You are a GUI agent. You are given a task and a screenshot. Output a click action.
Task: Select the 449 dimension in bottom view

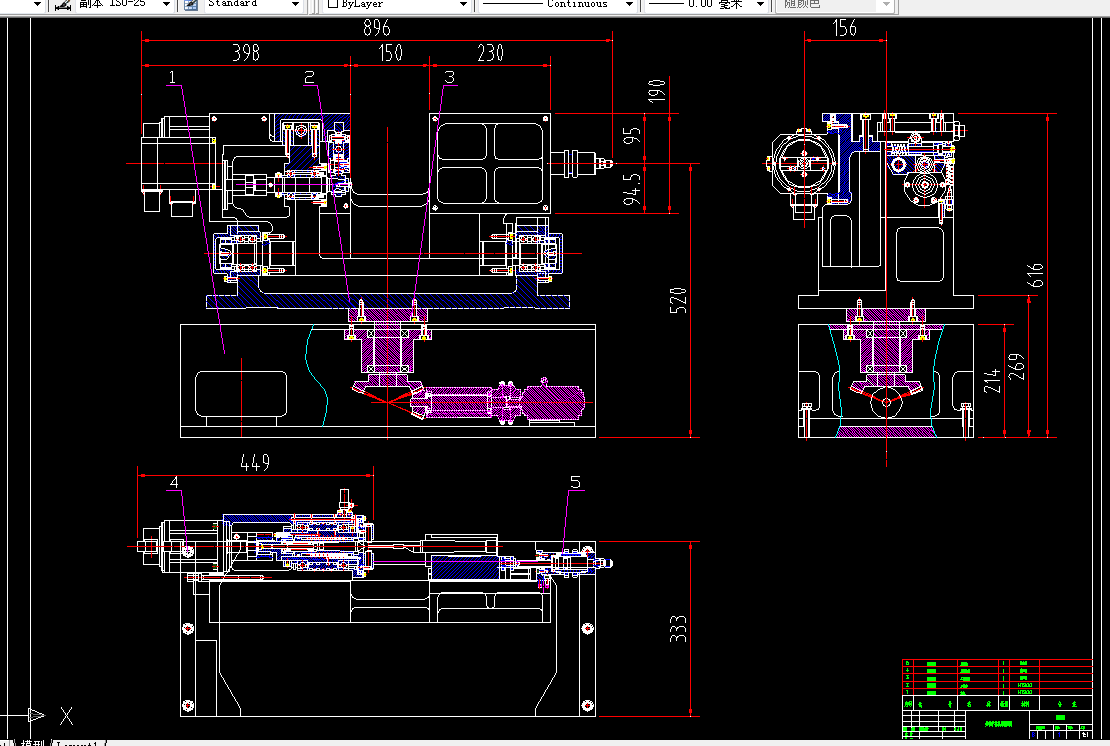pyautogui.click(x=255, y=463)
